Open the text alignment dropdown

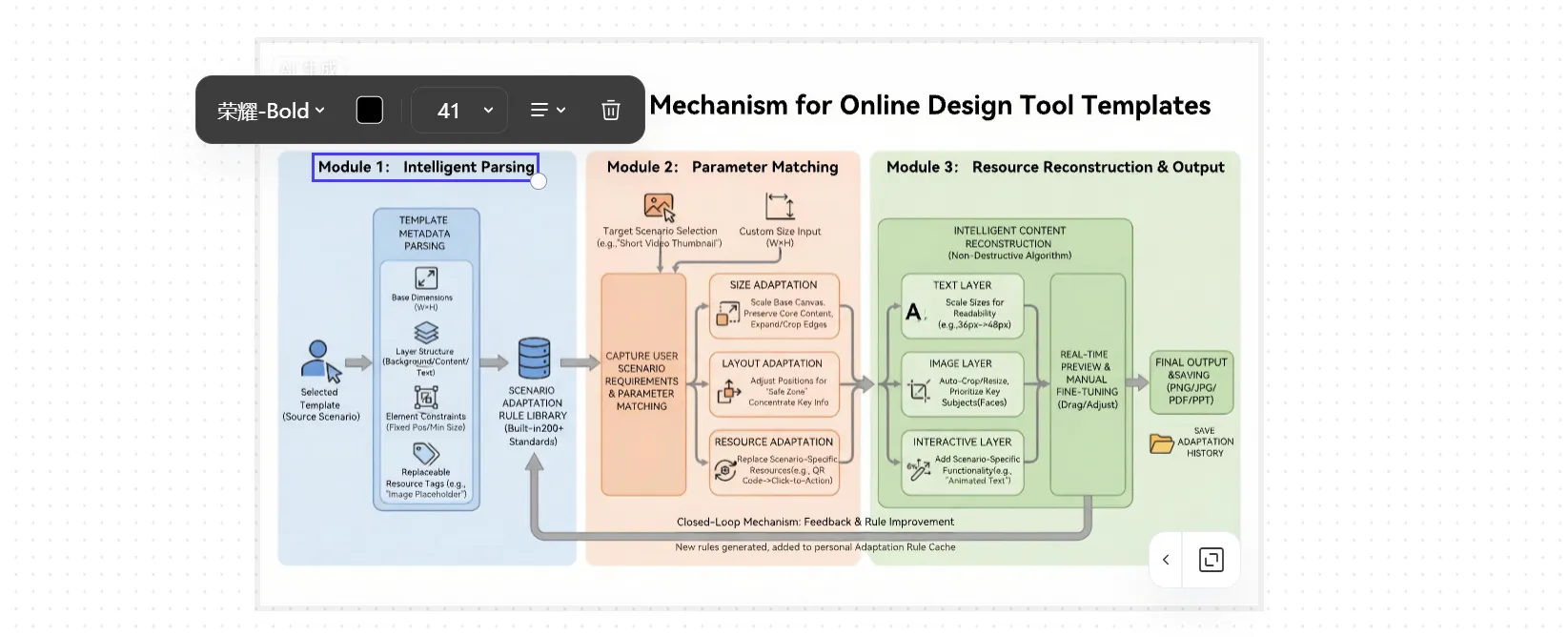[x=547, y=111]
